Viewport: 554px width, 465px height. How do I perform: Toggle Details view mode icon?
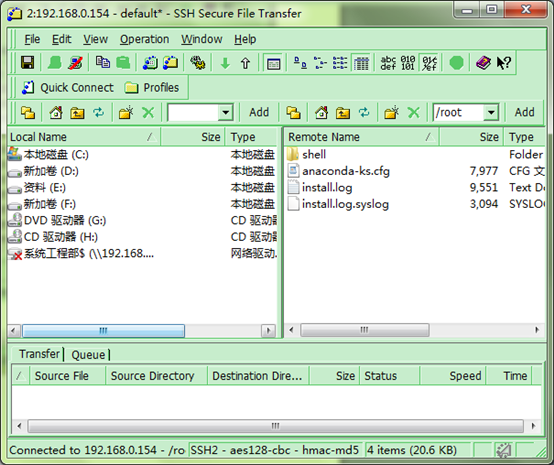click(361, 64)
